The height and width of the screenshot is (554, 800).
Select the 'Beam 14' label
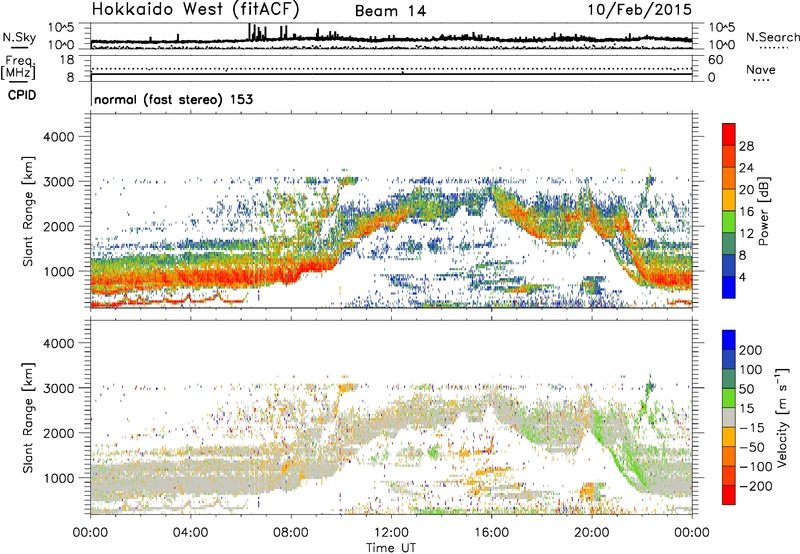click(390, 11)
